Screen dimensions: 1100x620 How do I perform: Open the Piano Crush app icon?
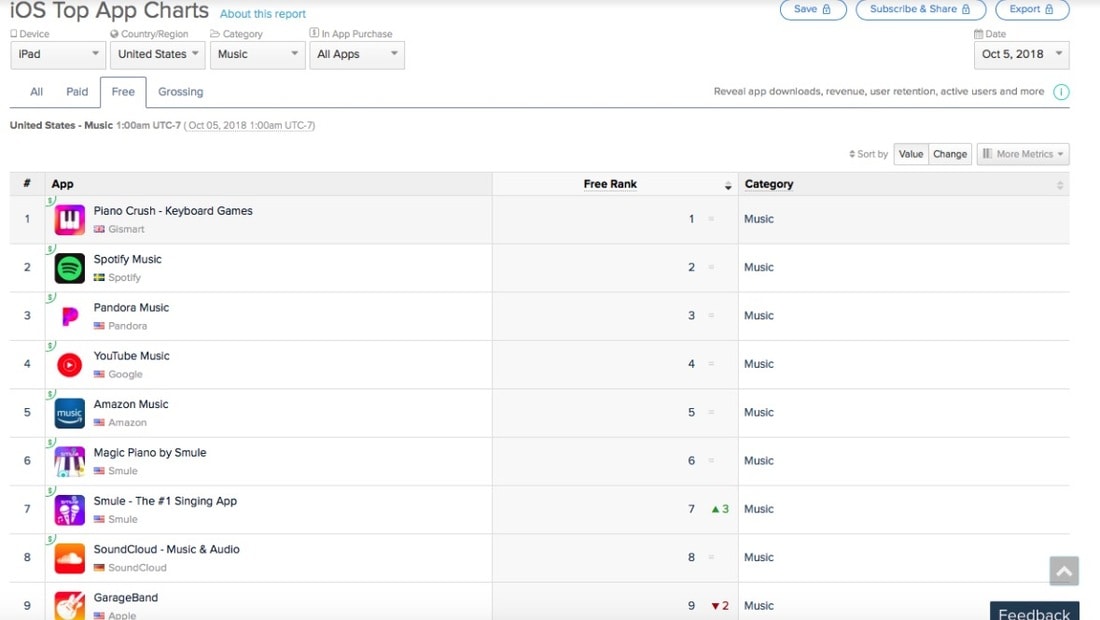(x=69, y=220)
